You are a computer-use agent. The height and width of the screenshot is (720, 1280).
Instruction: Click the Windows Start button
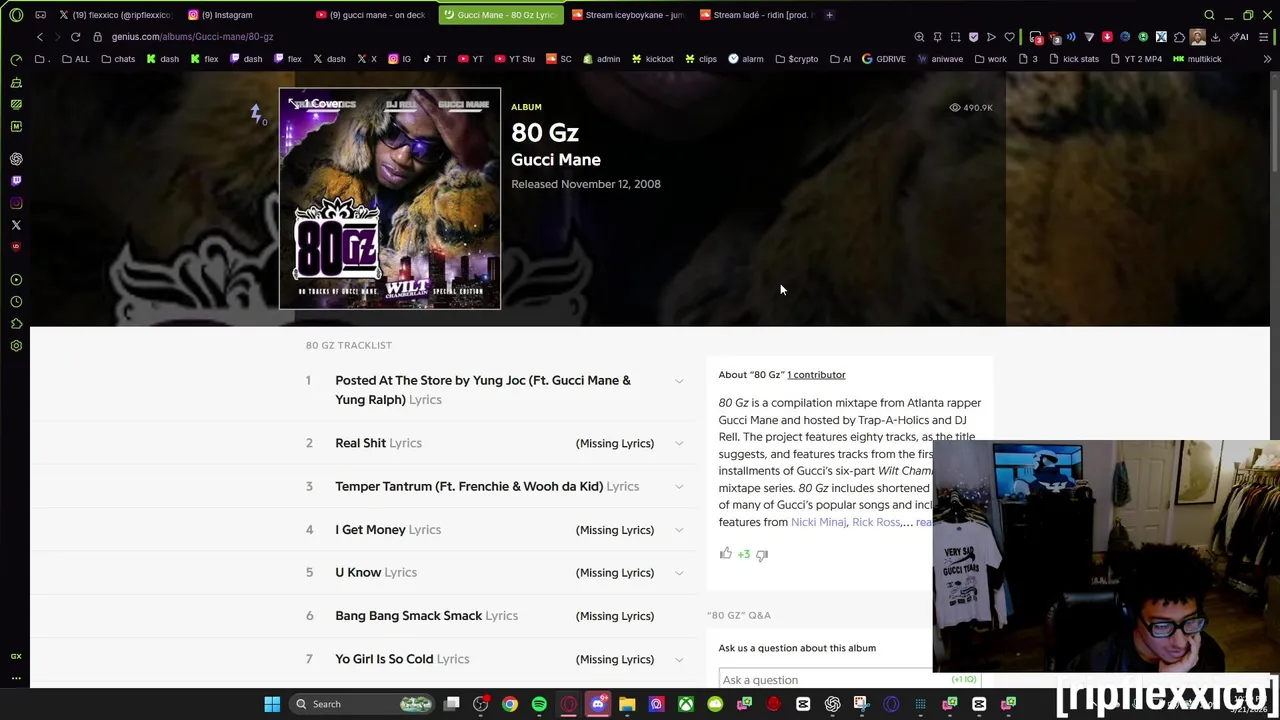272,704
